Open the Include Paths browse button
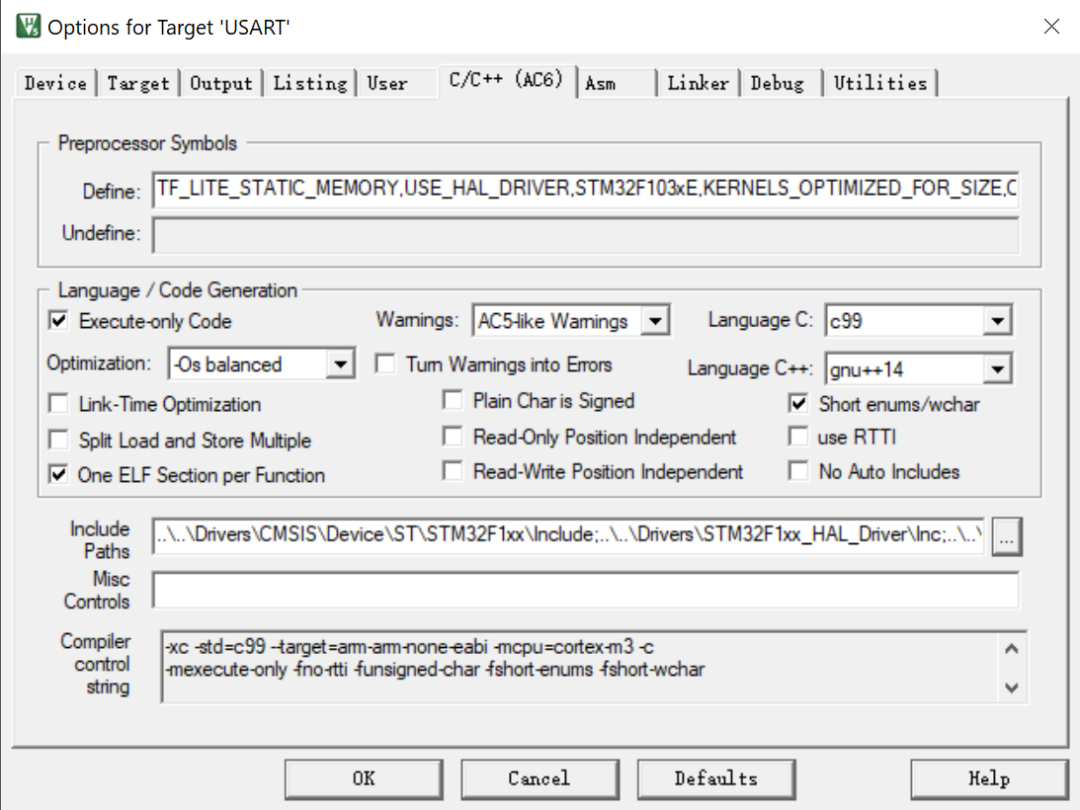This screenshot has height=810, width=1080. click(x=1006, y=537)
